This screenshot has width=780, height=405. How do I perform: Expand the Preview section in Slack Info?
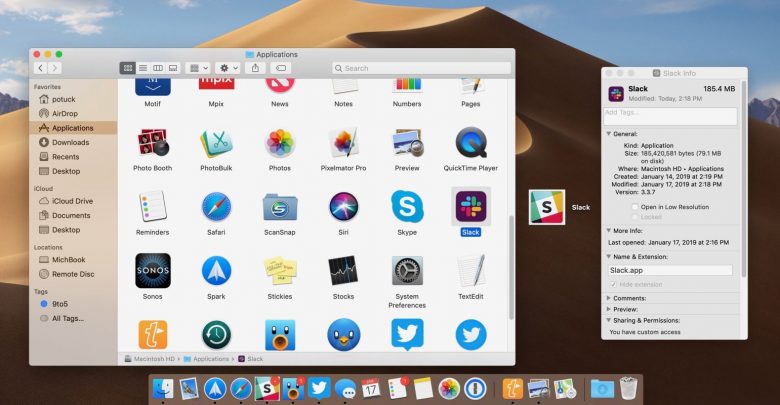608,309
